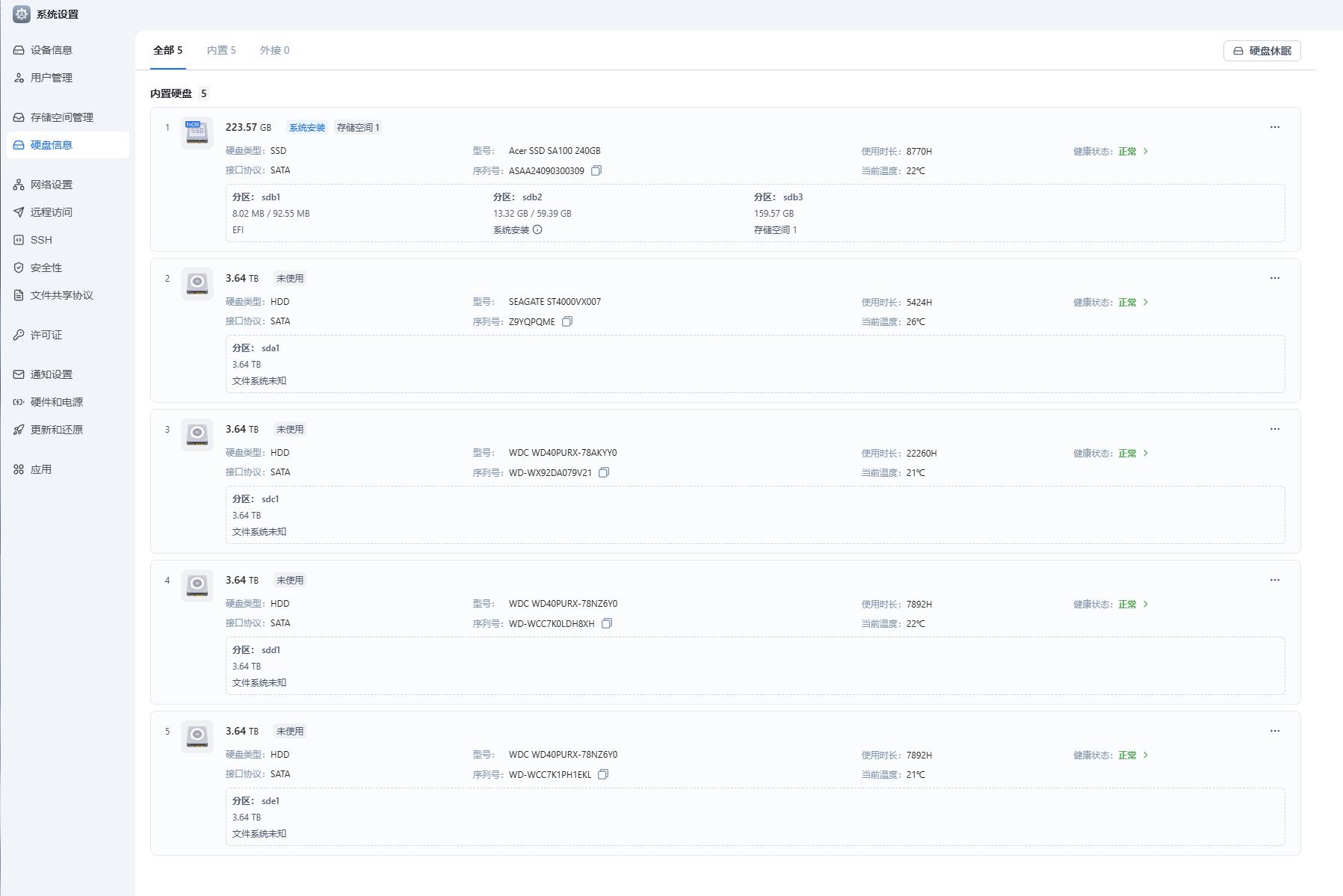
Task: Click model text Acer SSD SA100 240GB
Action: click(555, 151)
